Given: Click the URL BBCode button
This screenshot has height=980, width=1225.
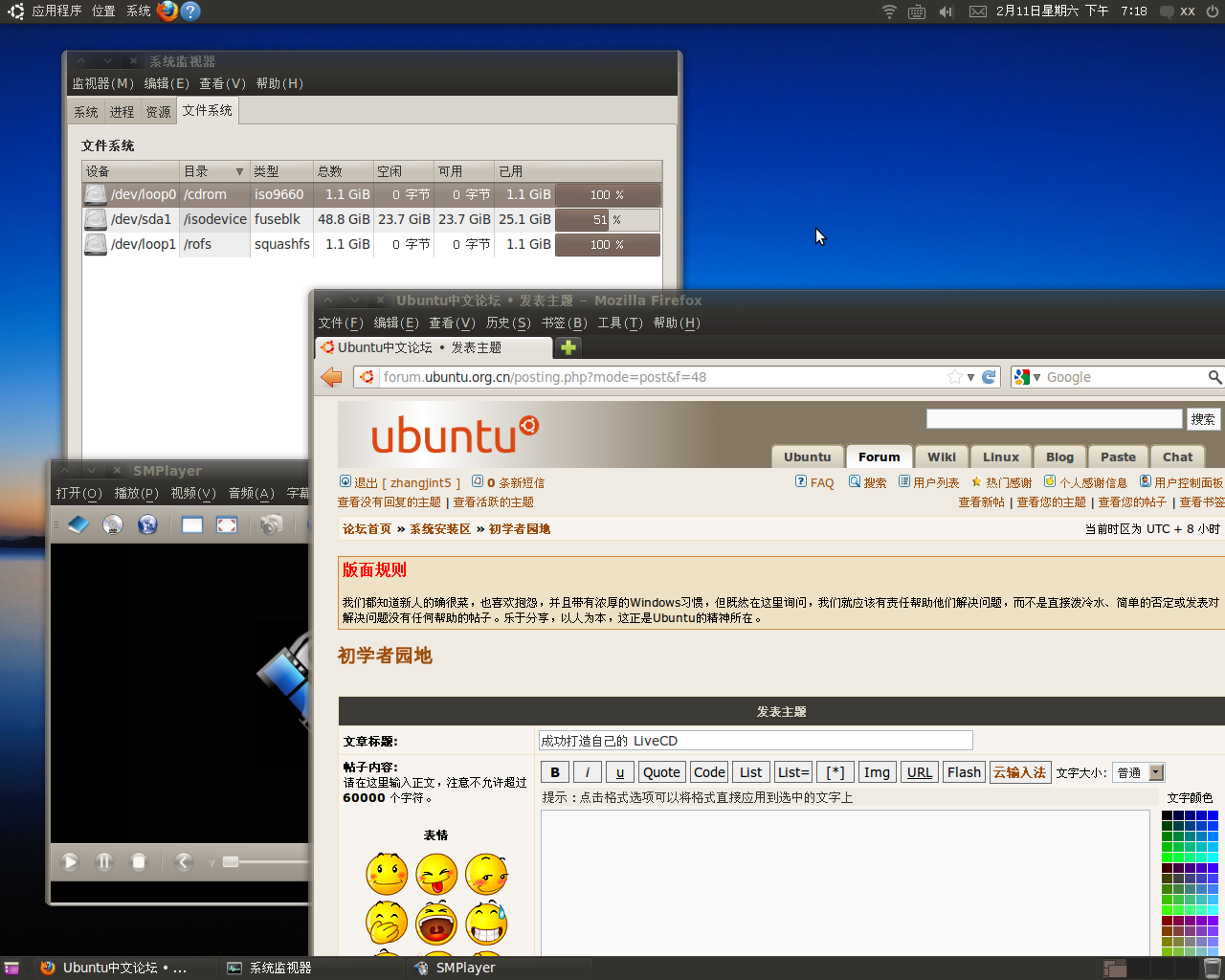Looking at the screenshot, I should 920,772.
